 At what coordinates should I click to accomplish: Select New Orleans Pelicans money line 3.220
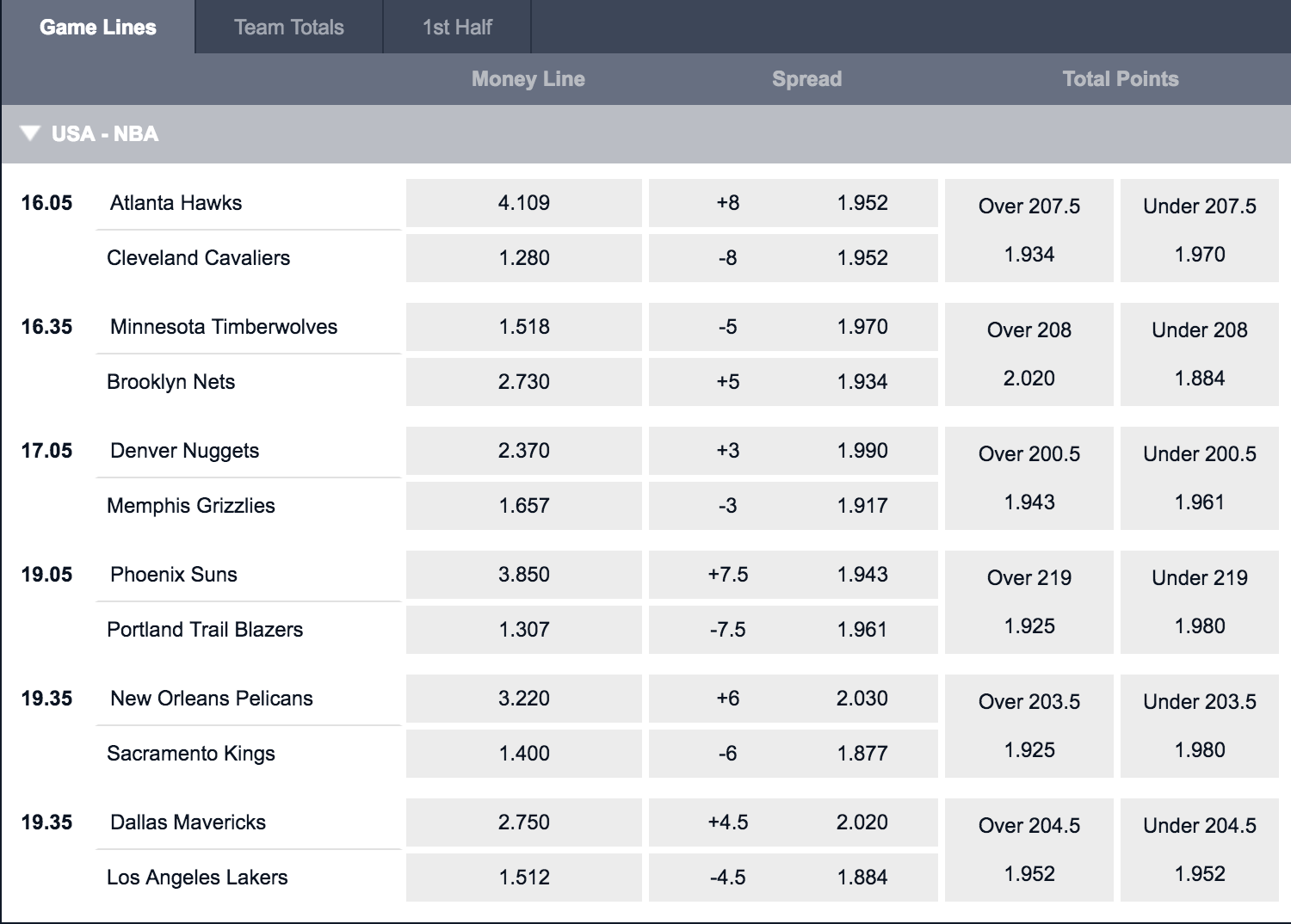tap(524, 699)
